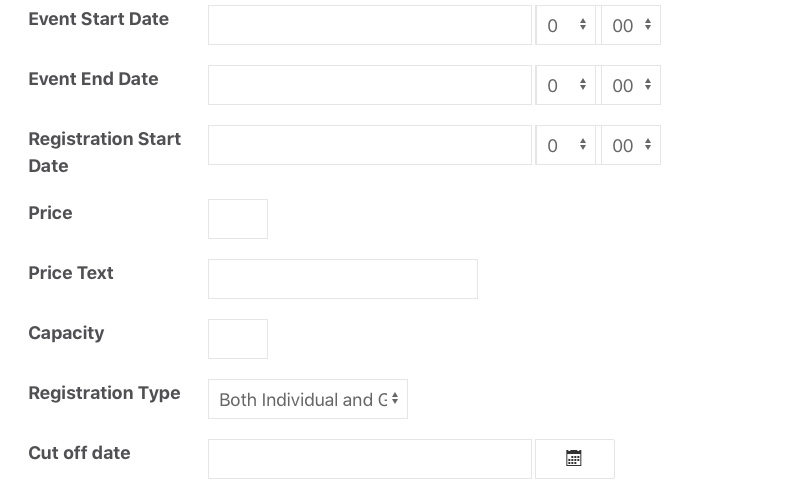
Task: Open the Registration Type dropdown
Action: (307, 399)
